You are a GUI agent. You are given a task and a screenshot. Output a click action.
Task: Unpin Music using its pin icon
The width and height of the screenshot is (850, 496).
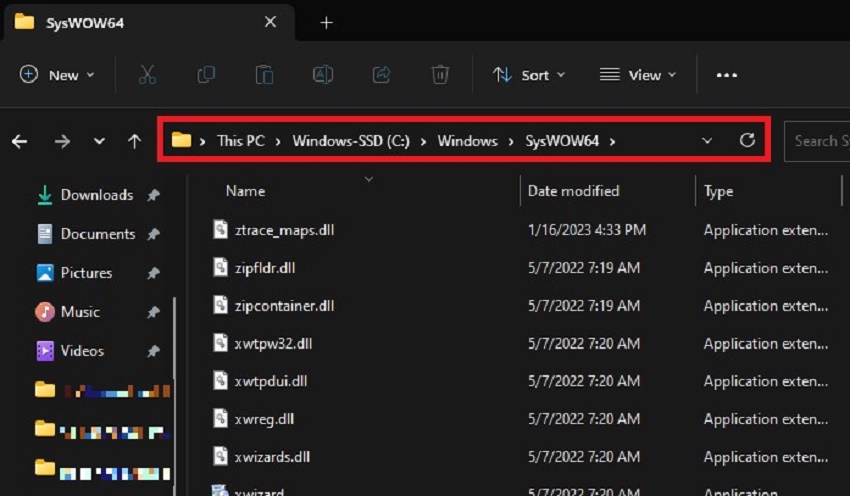click(x=153, y=312)
